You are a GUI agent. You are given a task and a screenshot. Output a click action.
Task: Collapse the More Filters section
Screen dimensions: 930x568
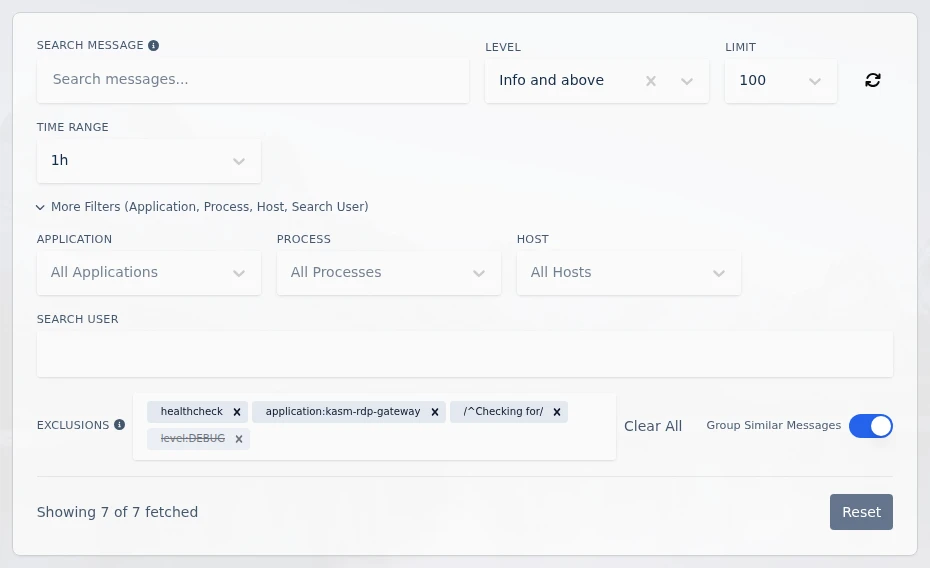pos(202,207)
